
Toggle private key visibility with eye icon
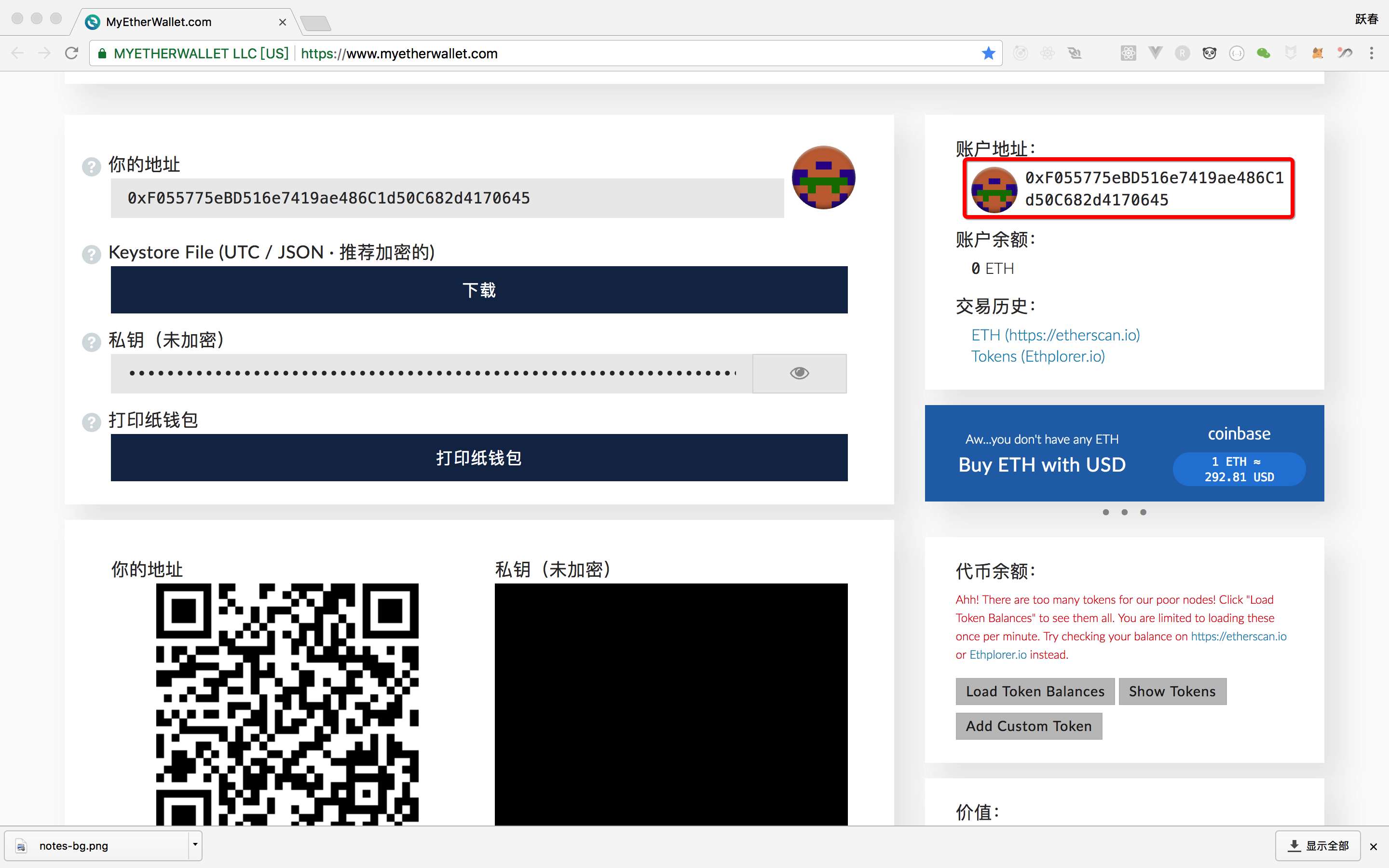point(799,373)
